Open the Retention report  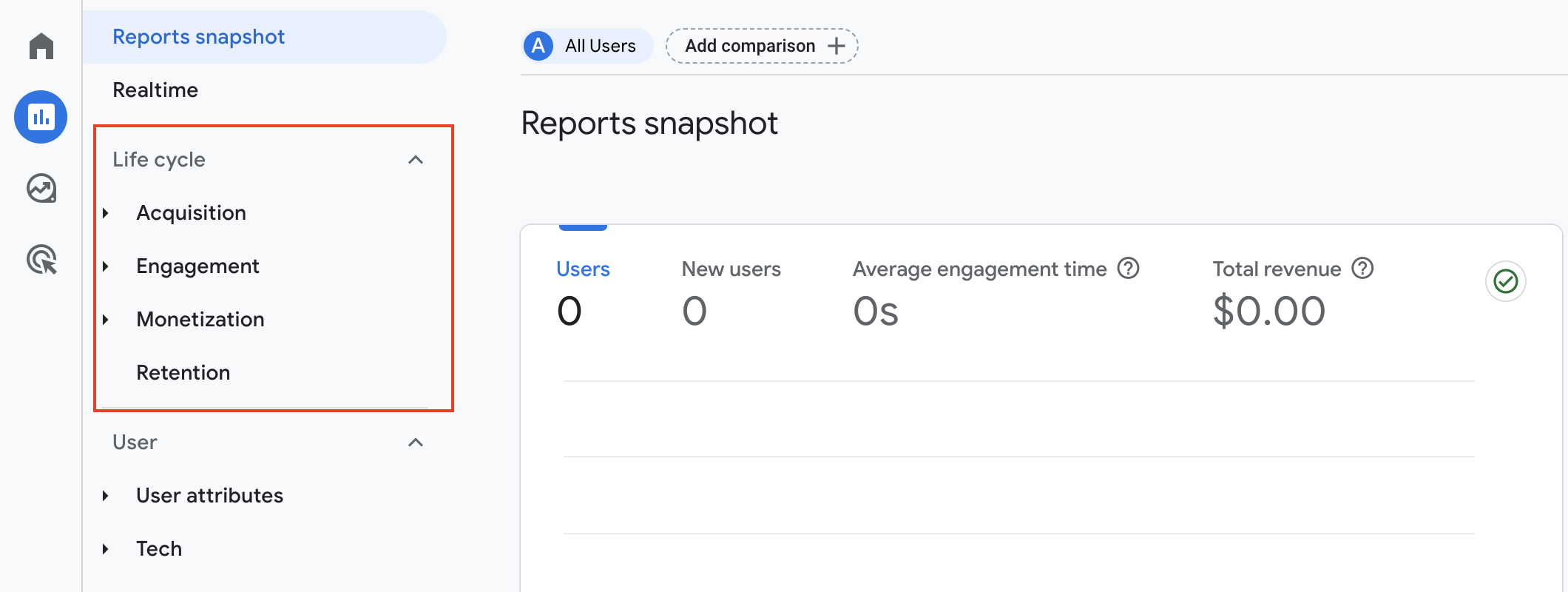point(183,373)
